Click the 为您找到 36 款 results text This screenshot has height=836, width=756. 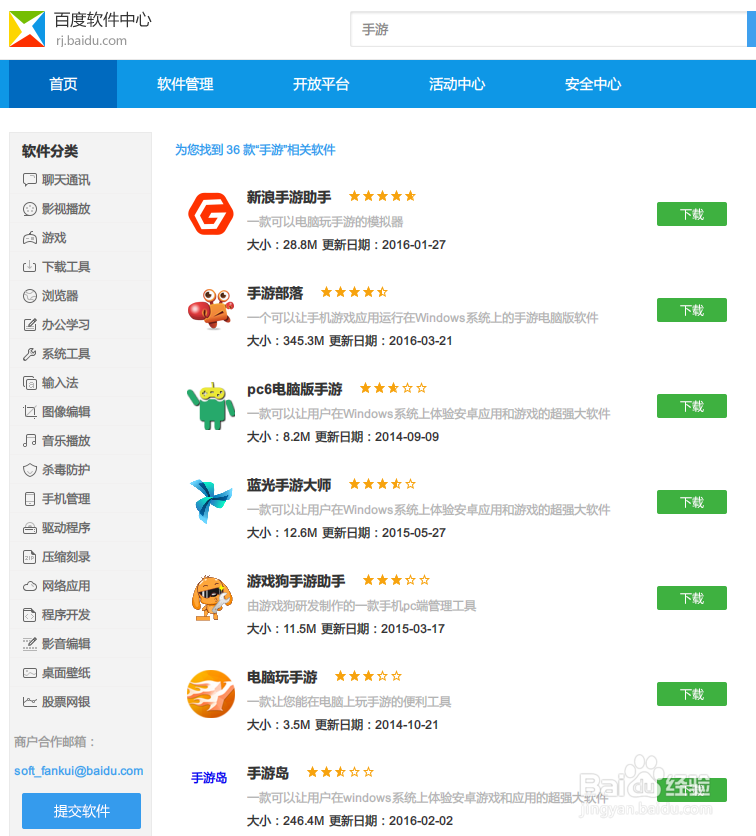(x=255, y=150)
